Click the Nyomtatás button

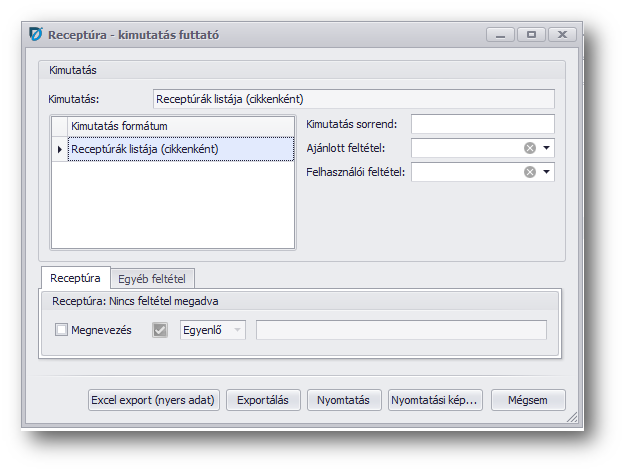tap(343, 400)
